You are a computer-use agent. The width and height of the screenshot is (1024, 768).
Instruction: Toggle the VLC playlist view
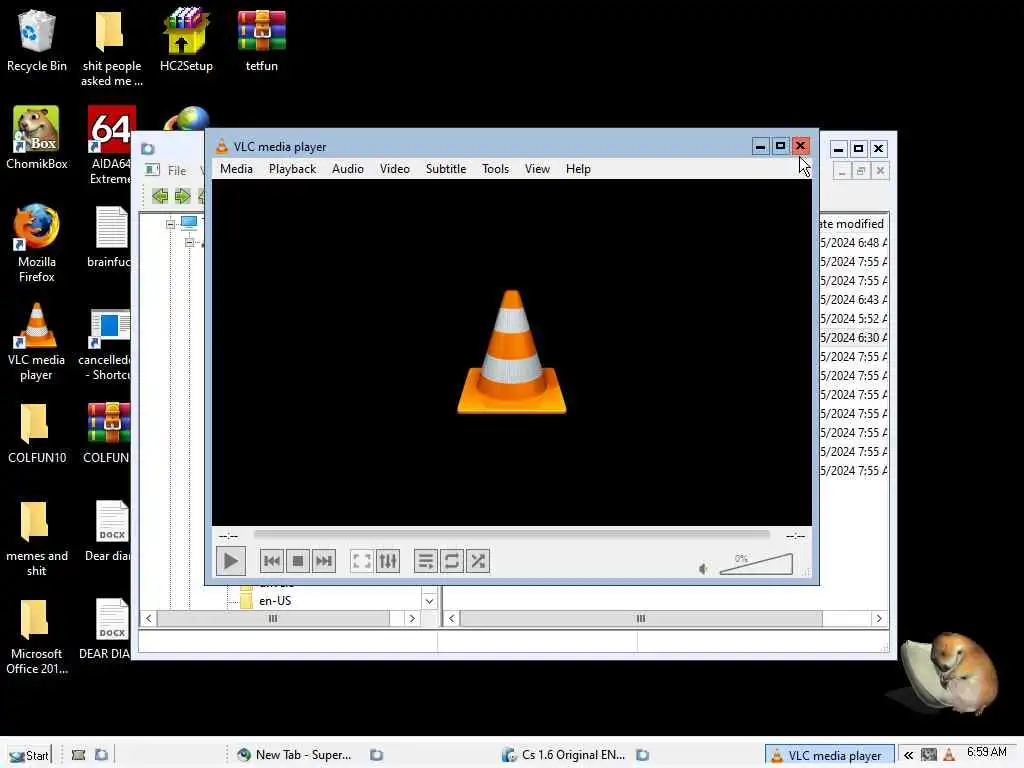click(x=426, y=561)
